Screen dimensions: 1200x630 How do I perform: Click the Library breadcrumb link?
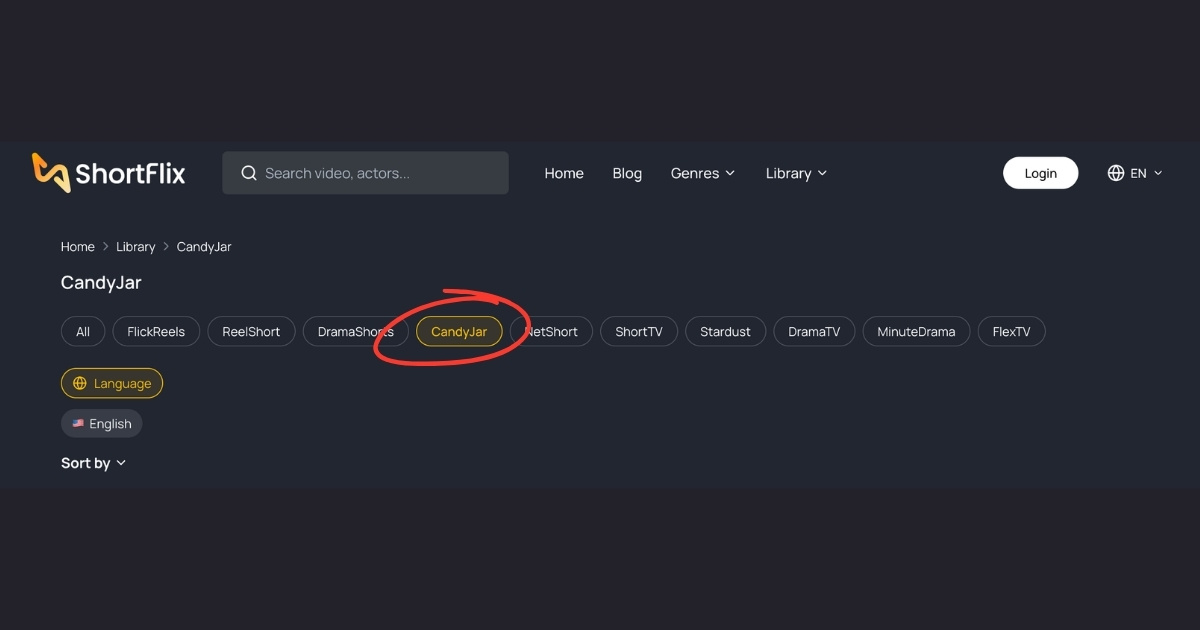[135, 246]
